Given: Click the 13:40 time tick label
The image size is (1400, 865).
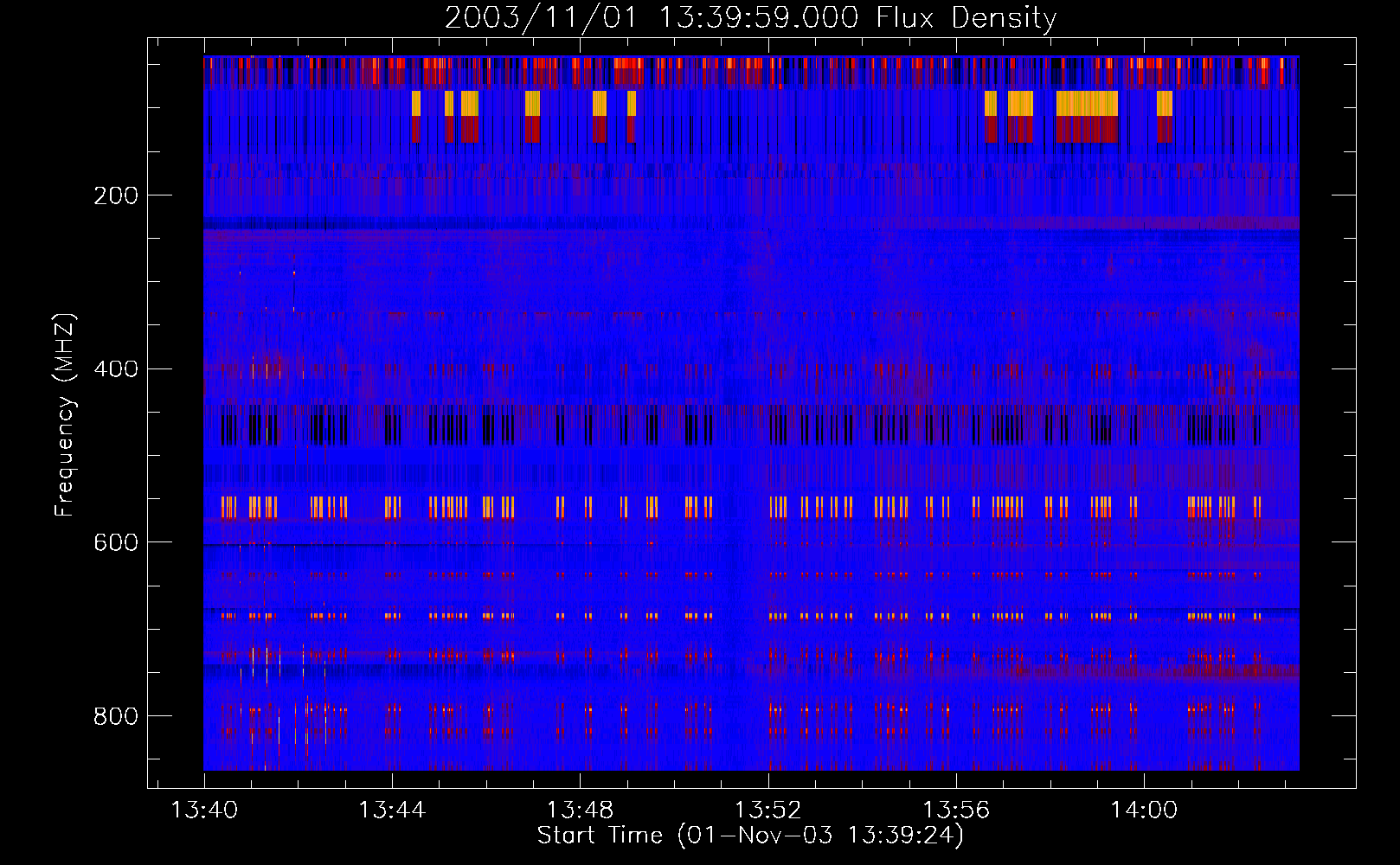Looking at the screenshot, I should coord(204,810).
